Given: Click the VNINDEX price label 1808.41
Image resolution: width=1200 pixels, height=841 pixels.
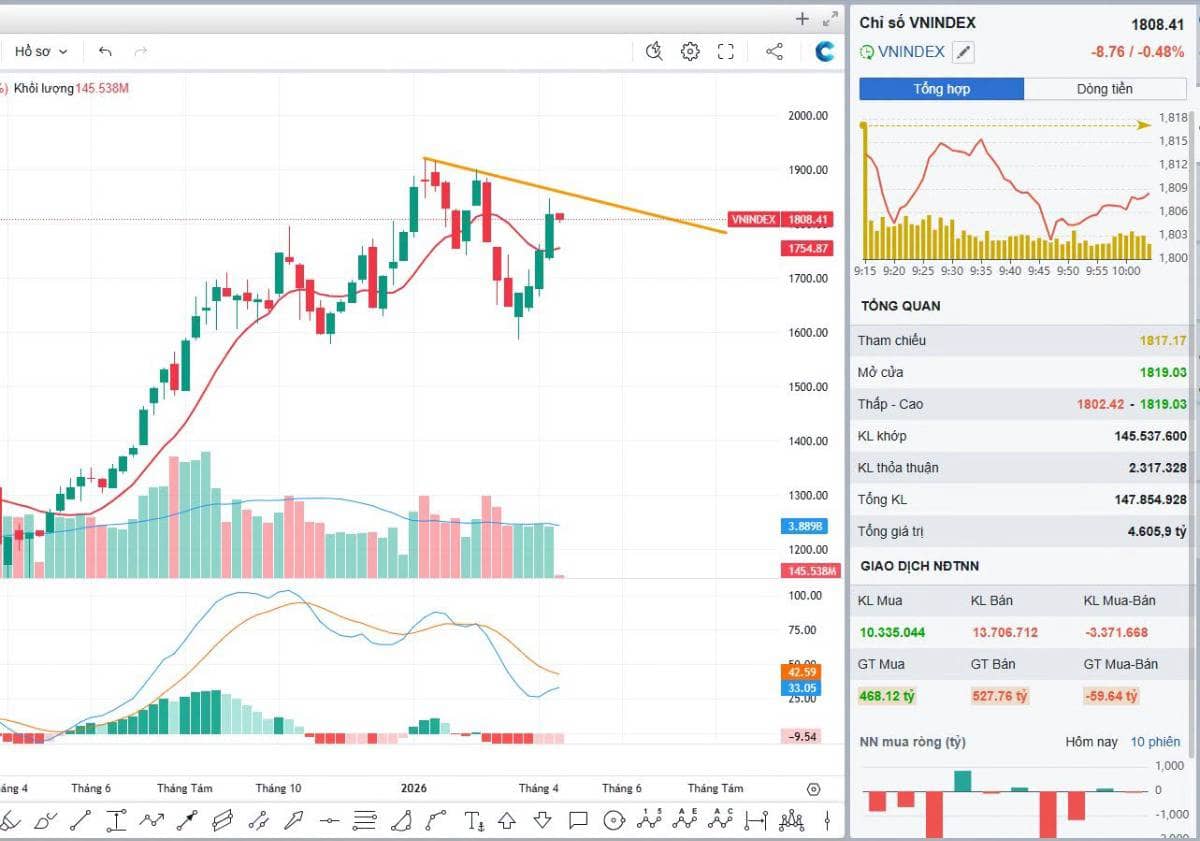Looking at the screenshot, I should coord(781,219).
